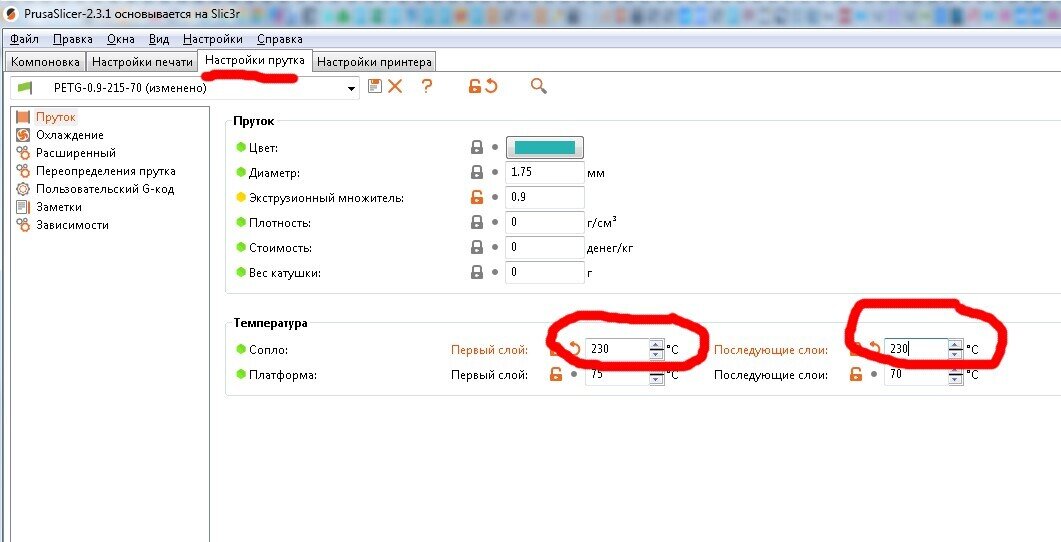
Task: Click the Стоимость input field
Action: [545, 248]
